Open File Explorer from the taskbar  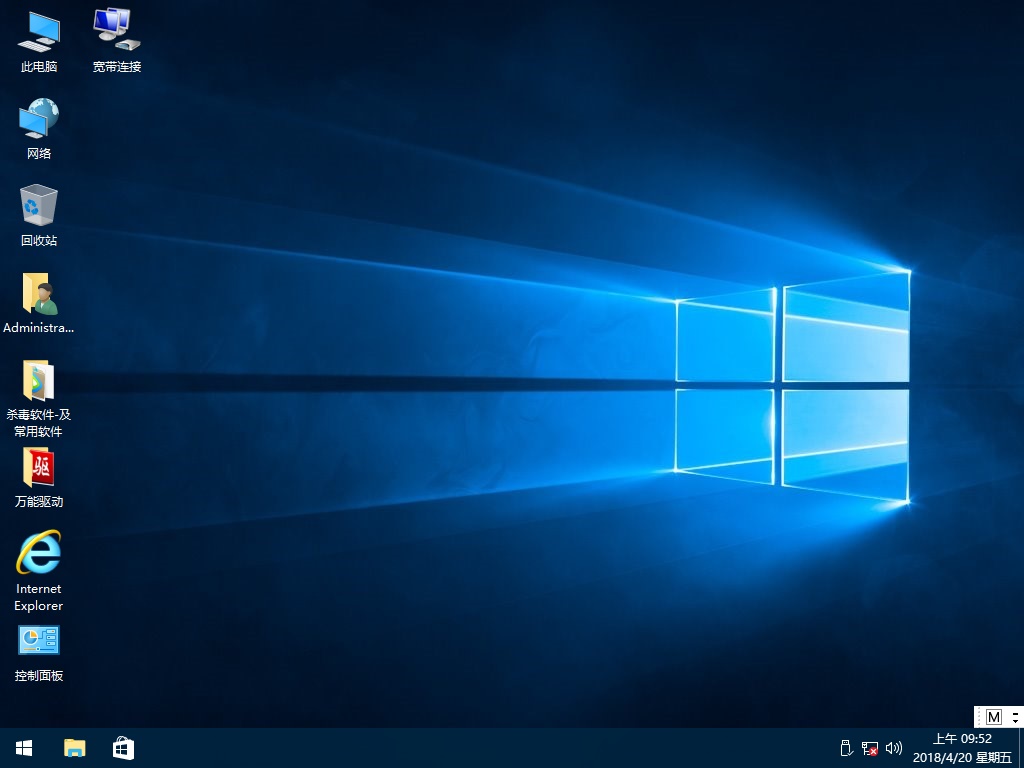click(74, 748)
